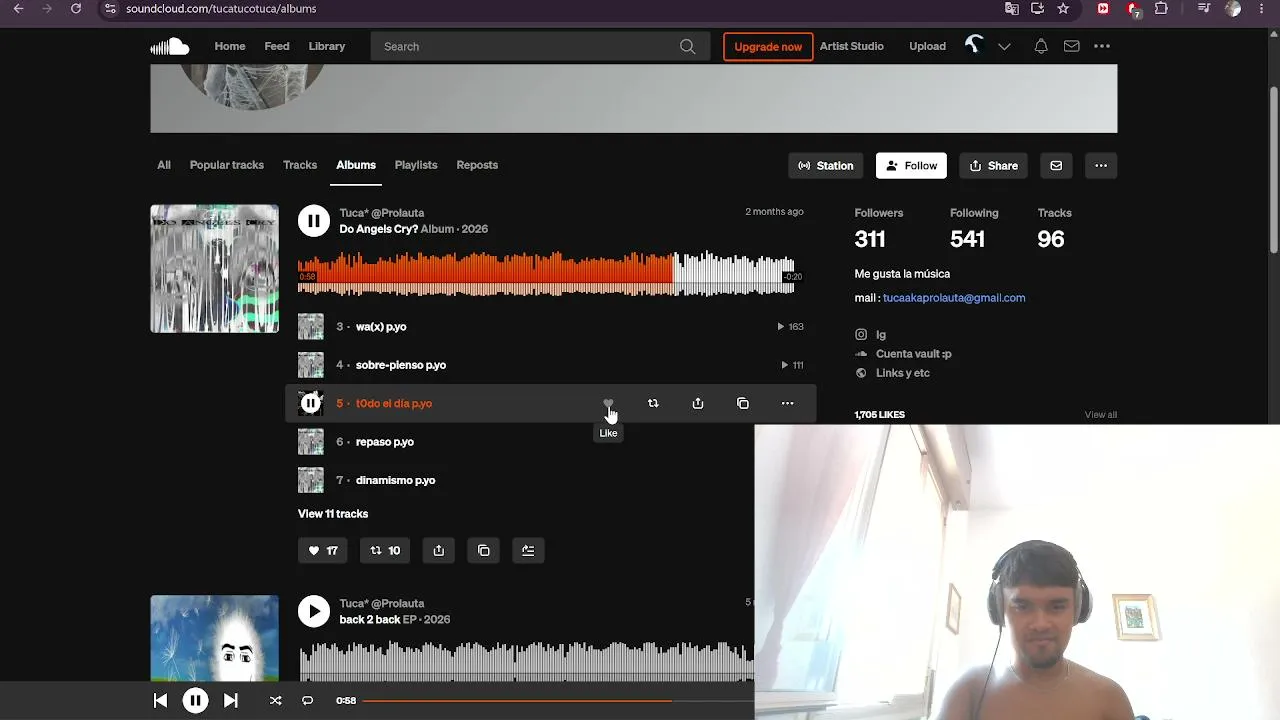The height and width of the screenshot is (720, 1280).
Task: Switch to the Popular tracks tab
Action: [227, 165]
